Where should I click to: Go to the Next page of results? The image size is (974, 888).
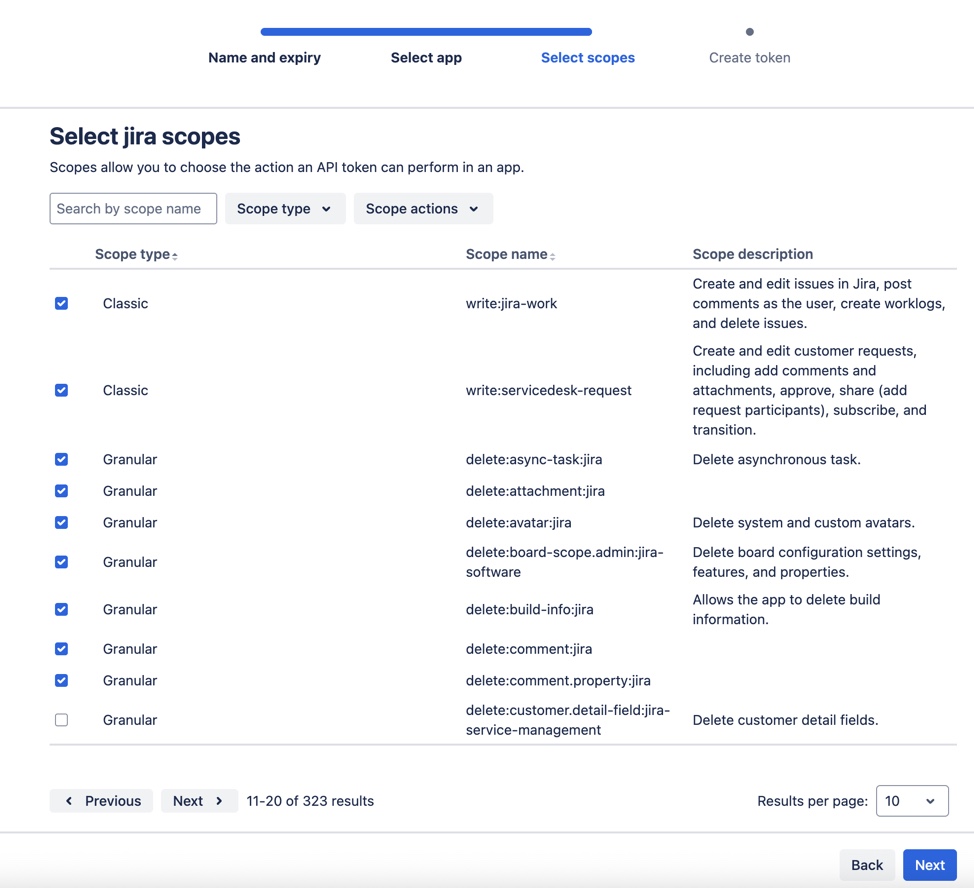click(x=199, y=801)
